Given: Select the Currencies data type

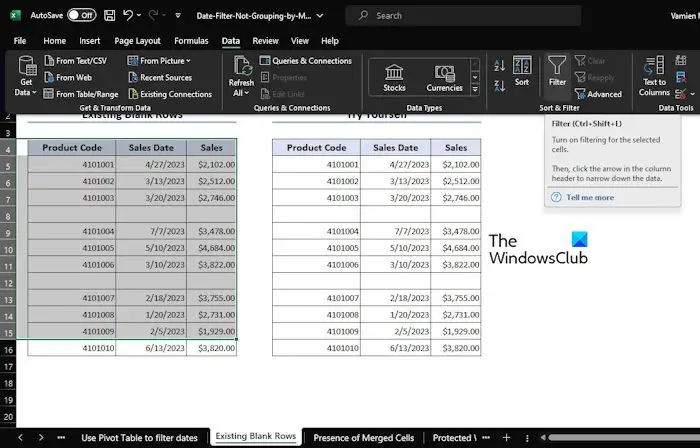Looking at the screenshot, I should (444, 77).
